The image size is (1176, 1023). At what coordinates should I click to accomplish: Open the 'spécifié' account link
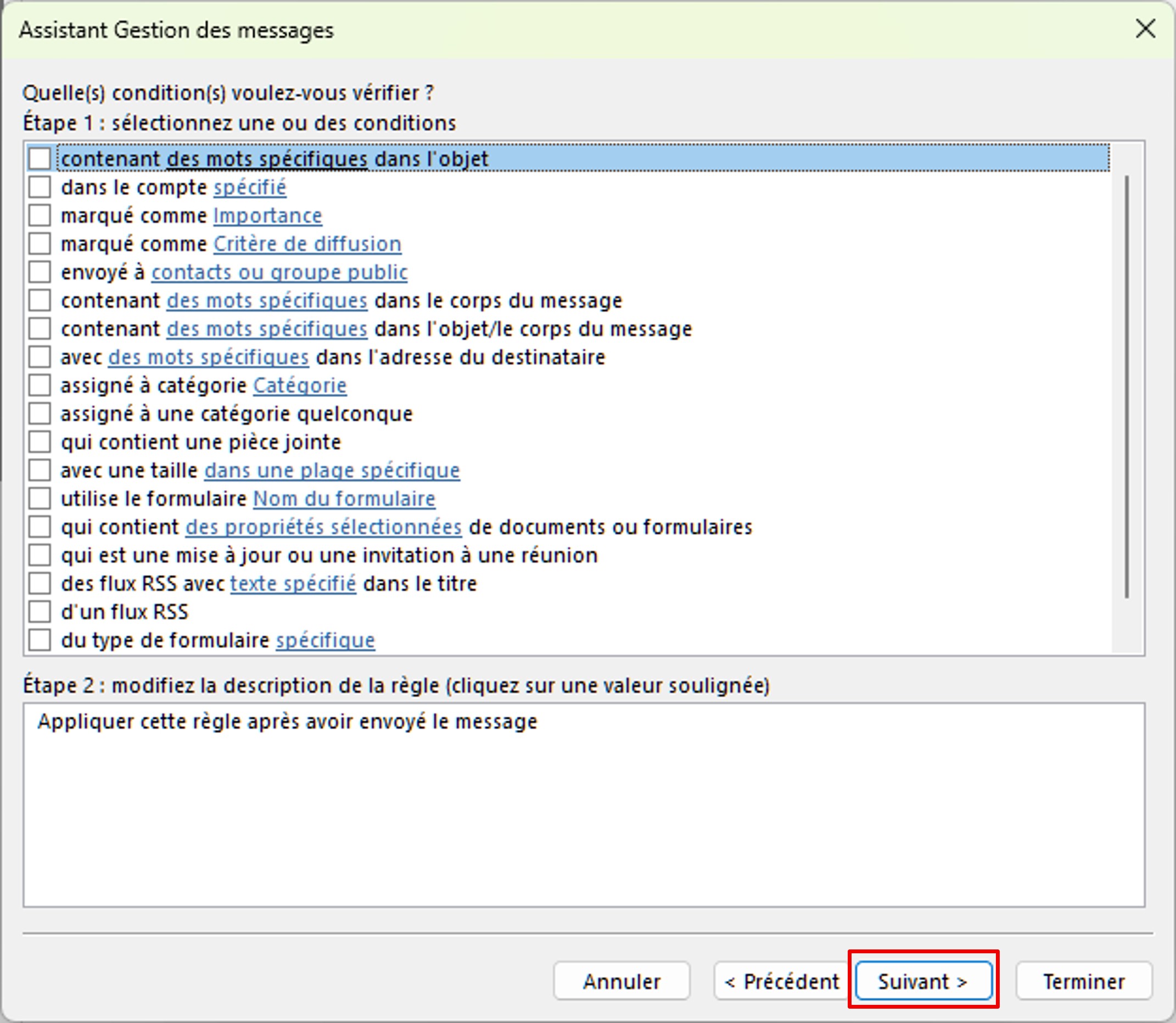pyautogui.click(x=249, y=187)
